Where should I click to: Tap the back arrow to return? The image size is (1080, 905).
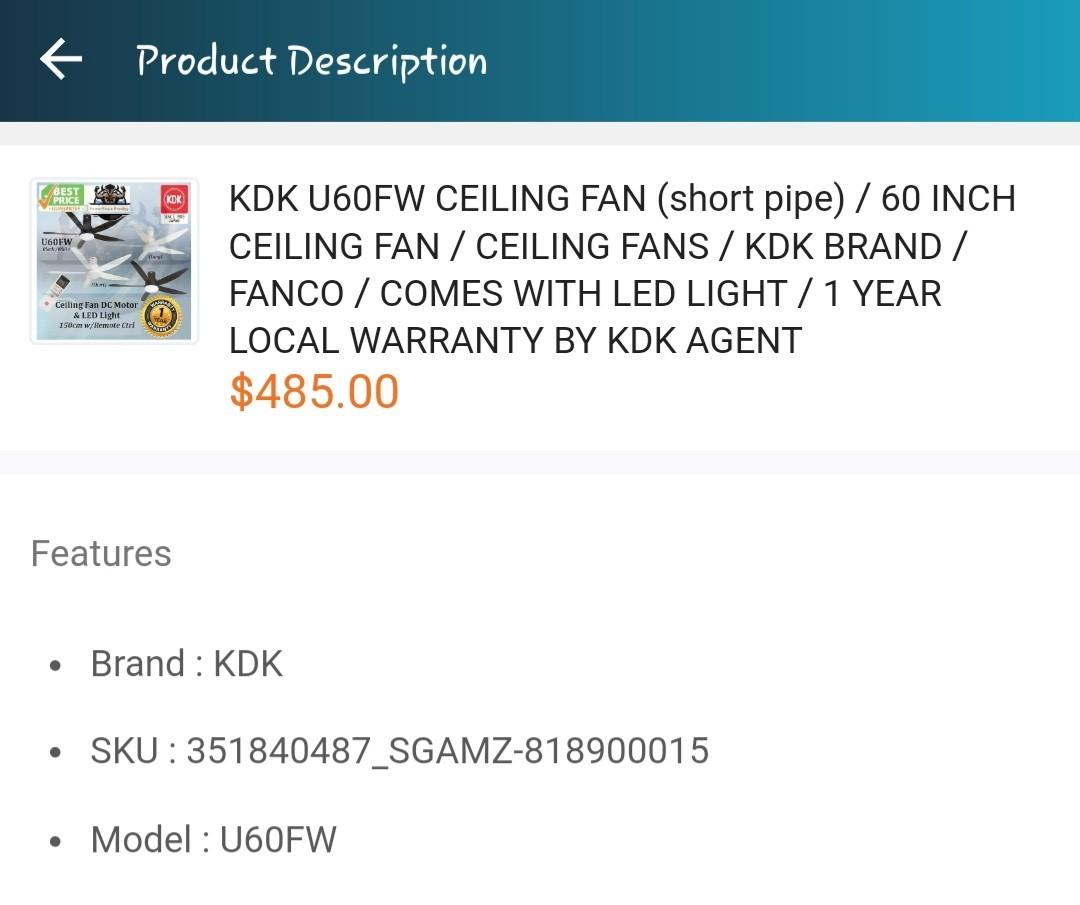point(60,58)
